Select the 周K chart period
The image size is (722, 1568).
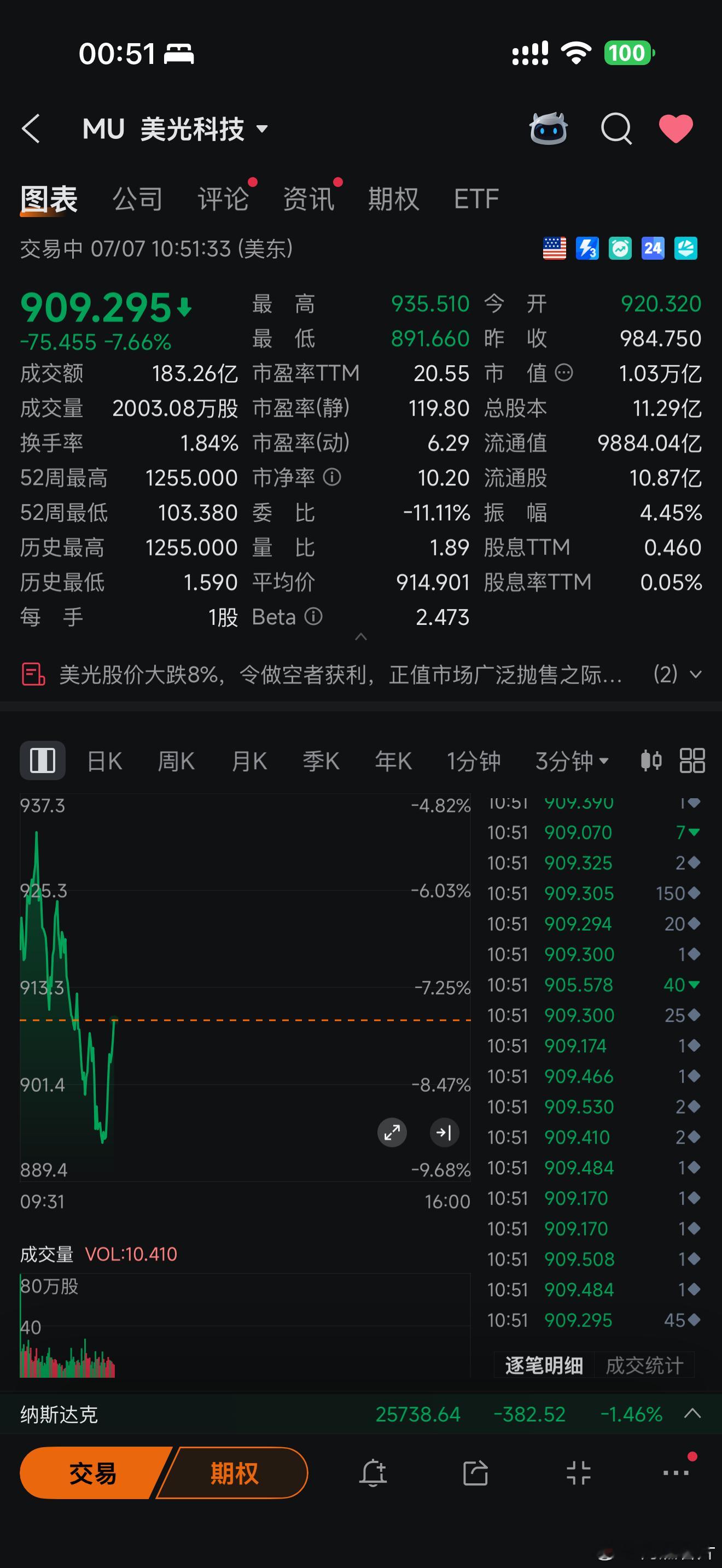[x=176, y=761]
